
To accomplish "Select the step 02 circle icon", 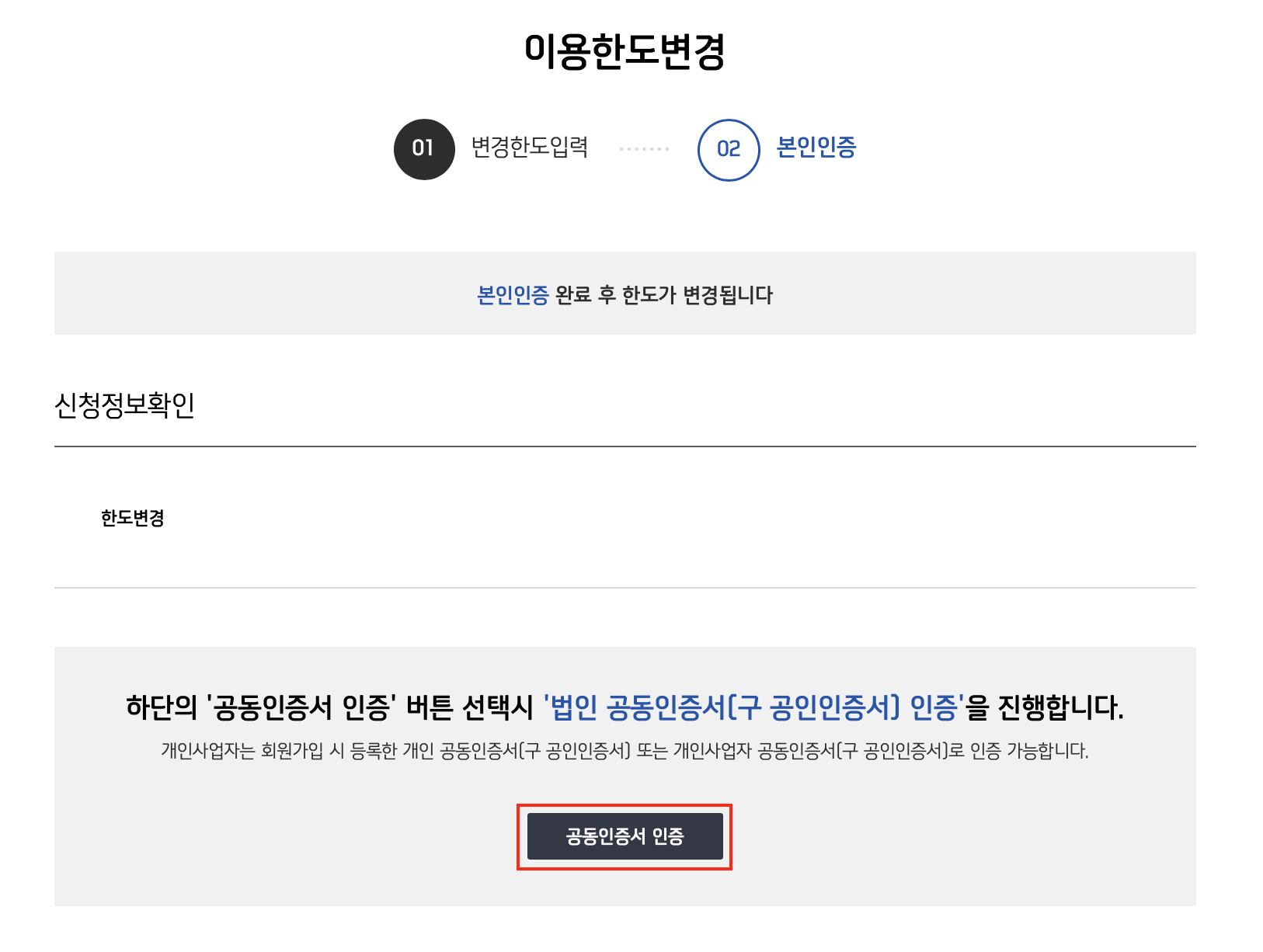I will tap(728, 149).
